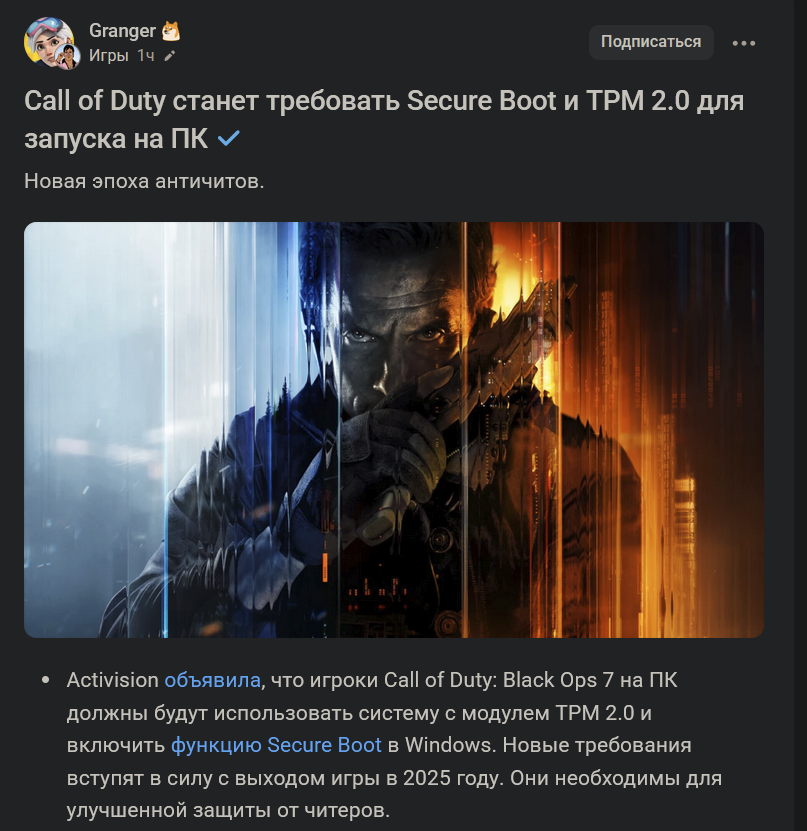Open the Игры category link
The image size is (807, 831).
pyautogui.click(x=109, y=55)
